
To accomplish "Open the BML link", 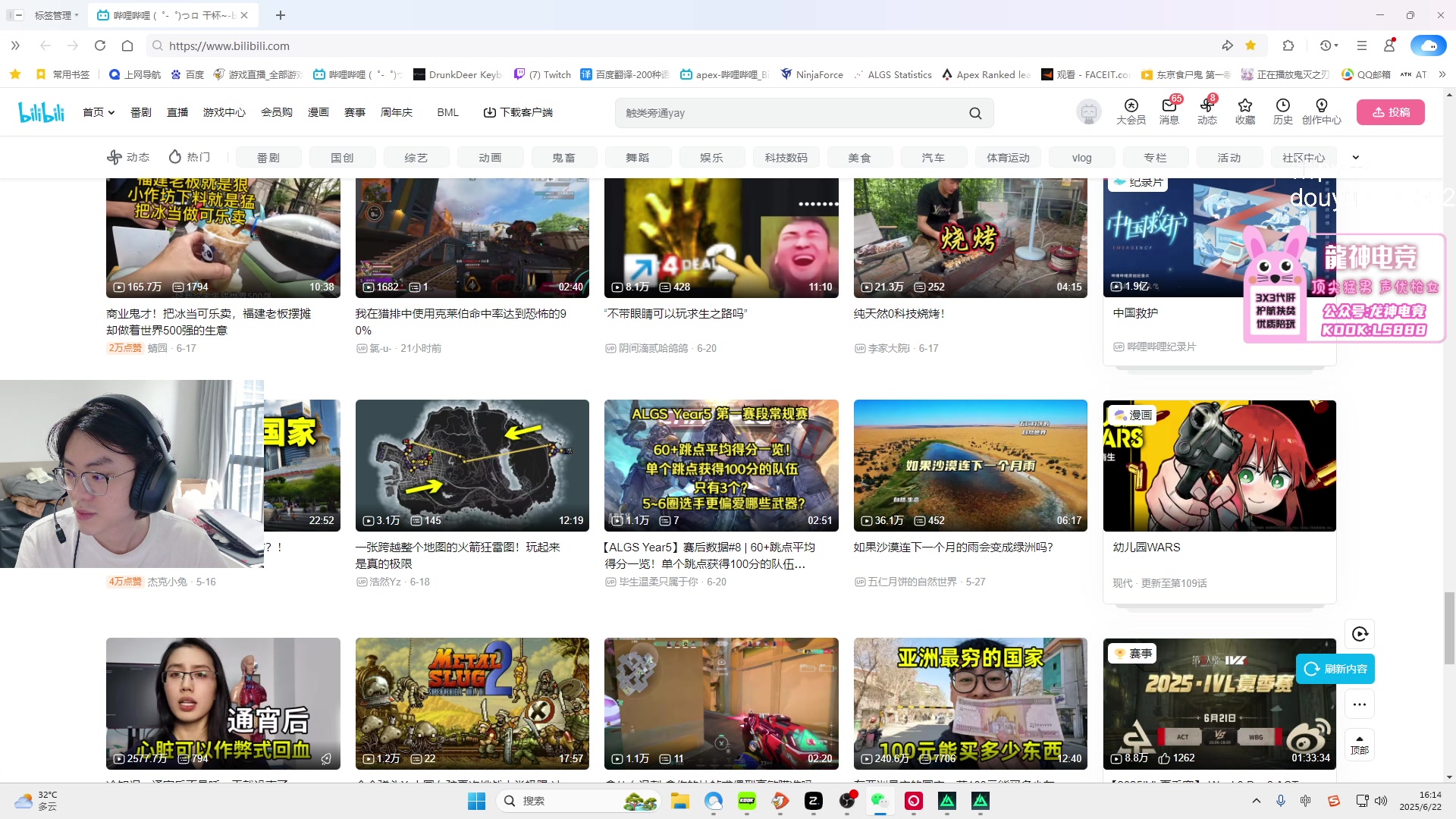I will click(447, 112).
